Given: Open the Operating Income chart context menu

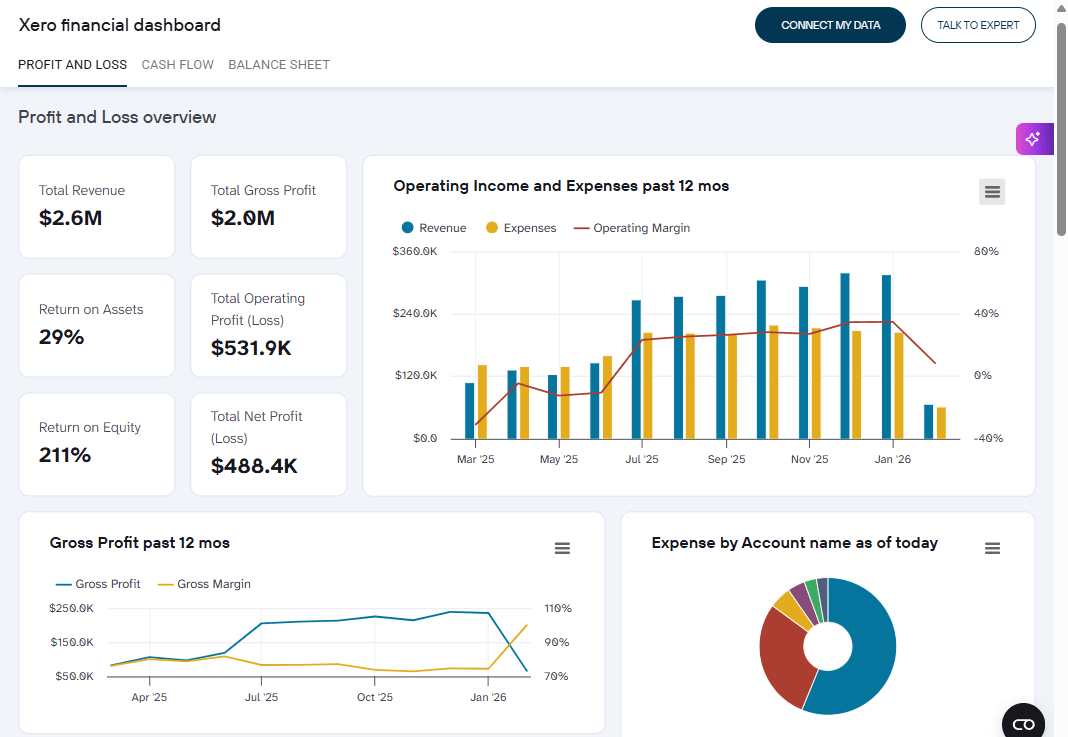Looking at the screenshot, I should coord(991,191).
